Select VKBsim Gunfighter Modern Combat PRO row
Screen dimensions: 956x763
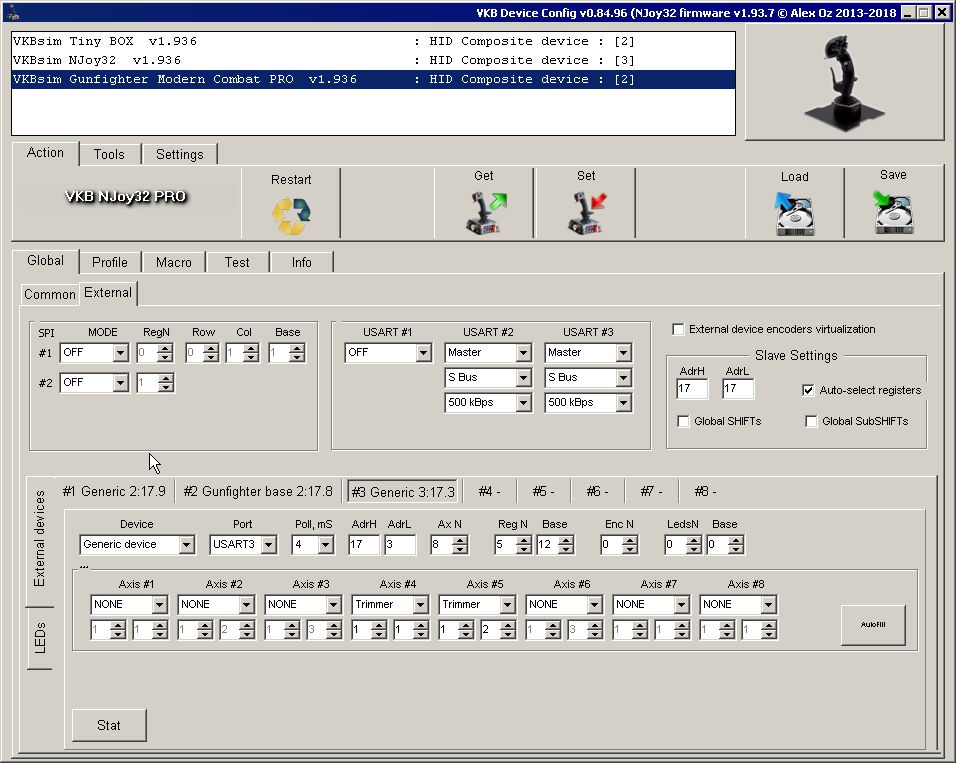click(x=373, y=79)
